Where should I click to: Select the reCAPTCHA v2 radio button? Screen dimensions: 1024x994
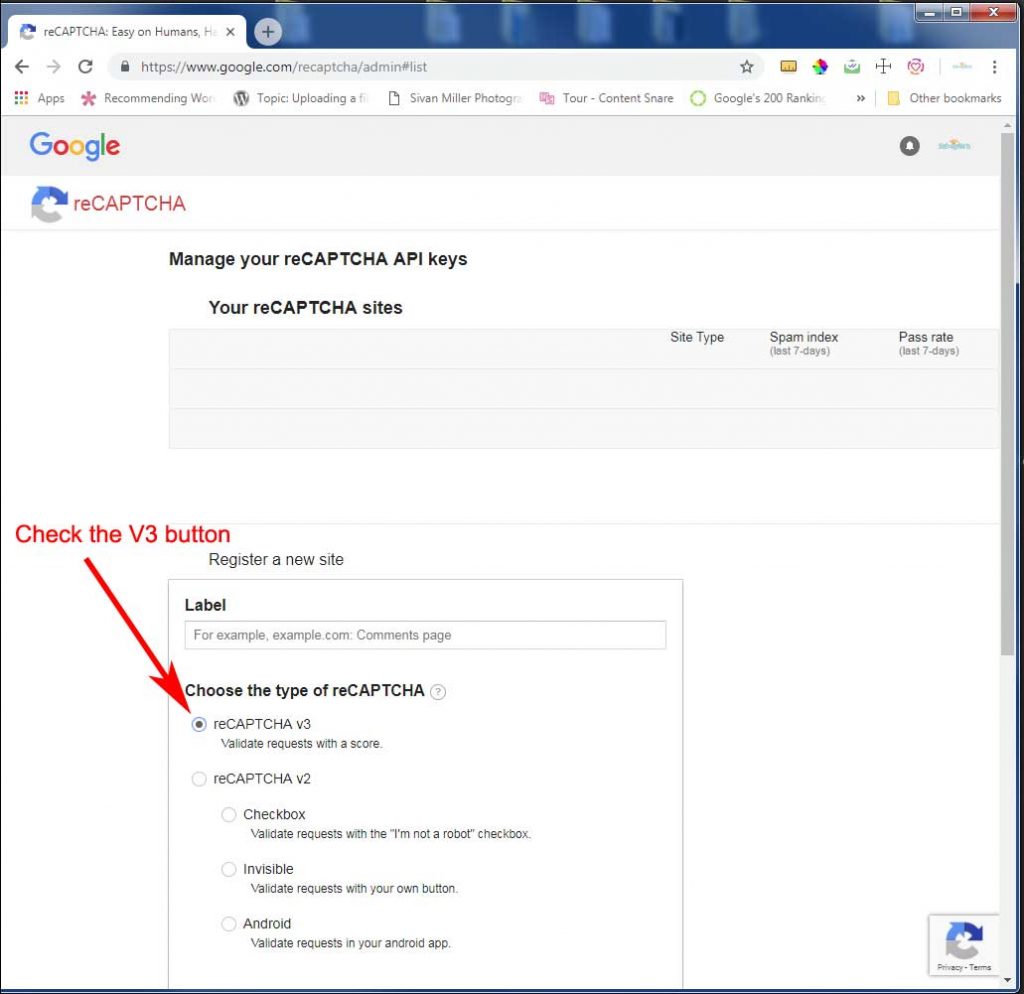199,778
